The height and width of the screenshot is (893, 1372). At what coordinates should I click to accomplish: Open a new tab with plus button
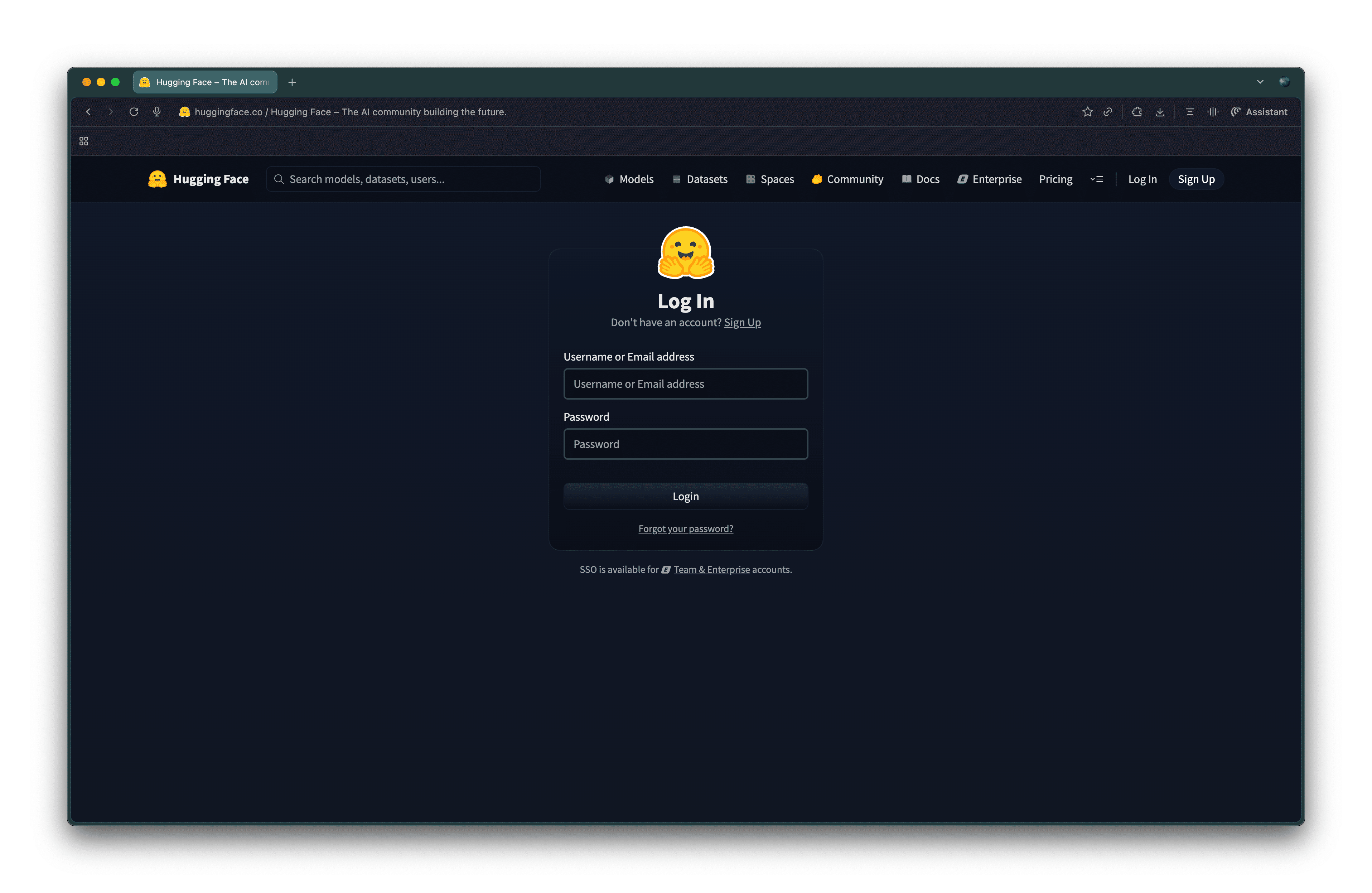click(292, 82)
